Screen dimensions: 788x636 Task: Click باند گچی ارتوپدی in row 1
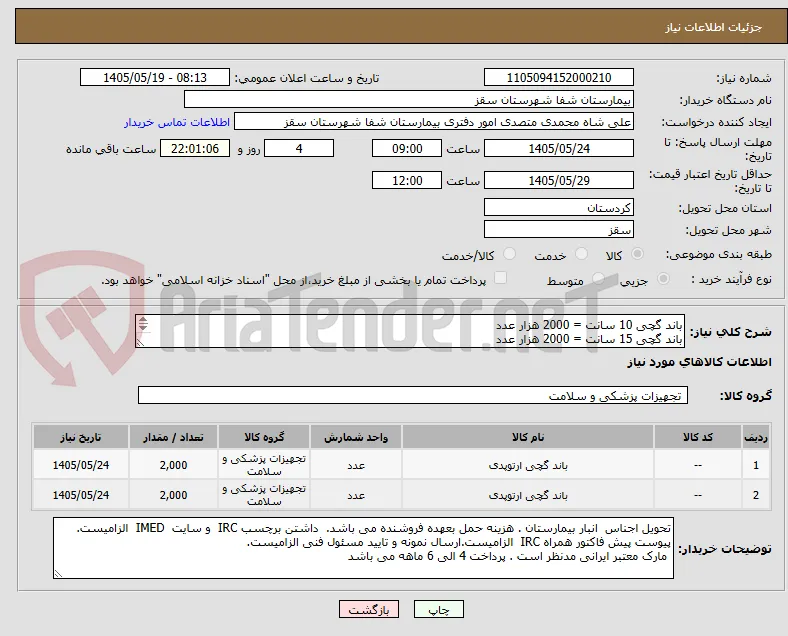click(528, 466)
